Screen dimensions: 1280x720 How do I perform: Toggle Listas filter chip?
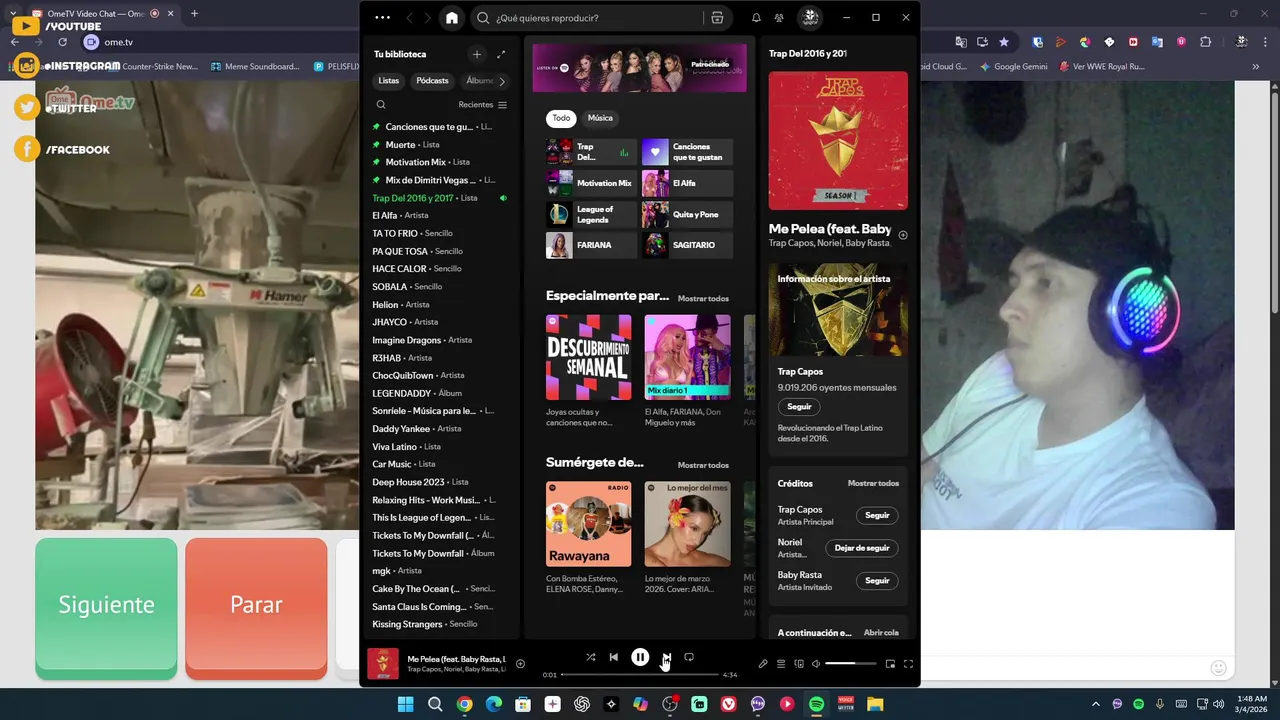(x=389, y=80)
